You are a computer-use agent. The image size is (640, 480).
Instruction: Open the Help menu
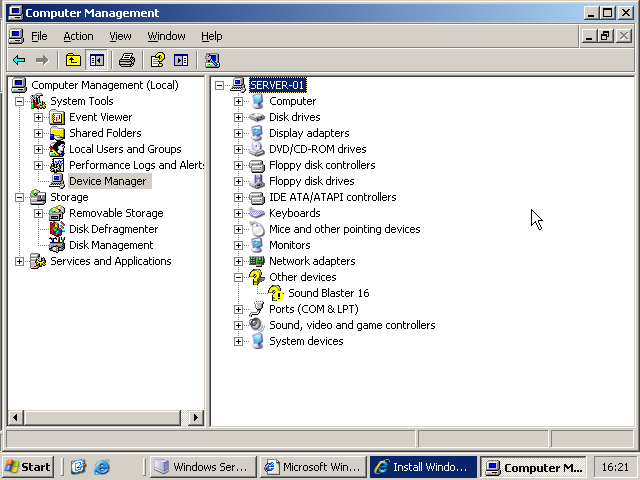212,36
